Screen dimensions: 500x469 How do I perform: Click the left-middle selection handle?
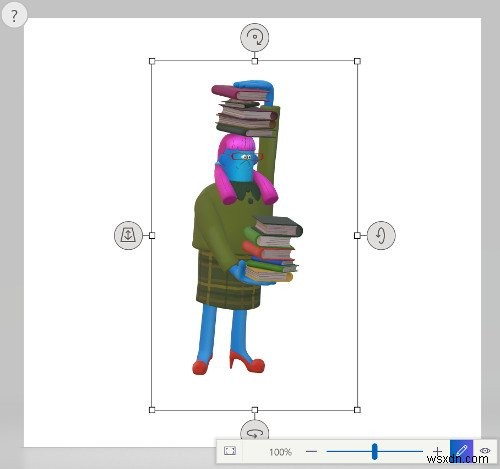pyautogui.click(x=152, y=236)
